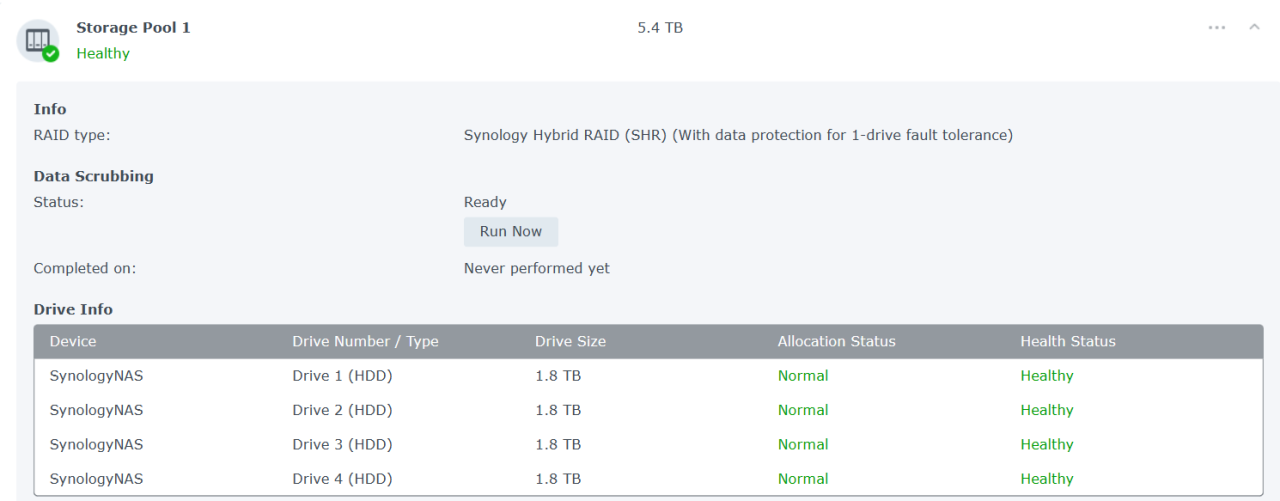
Task: Click Never performed yet completion text
Action: click(x=536, y=269)
